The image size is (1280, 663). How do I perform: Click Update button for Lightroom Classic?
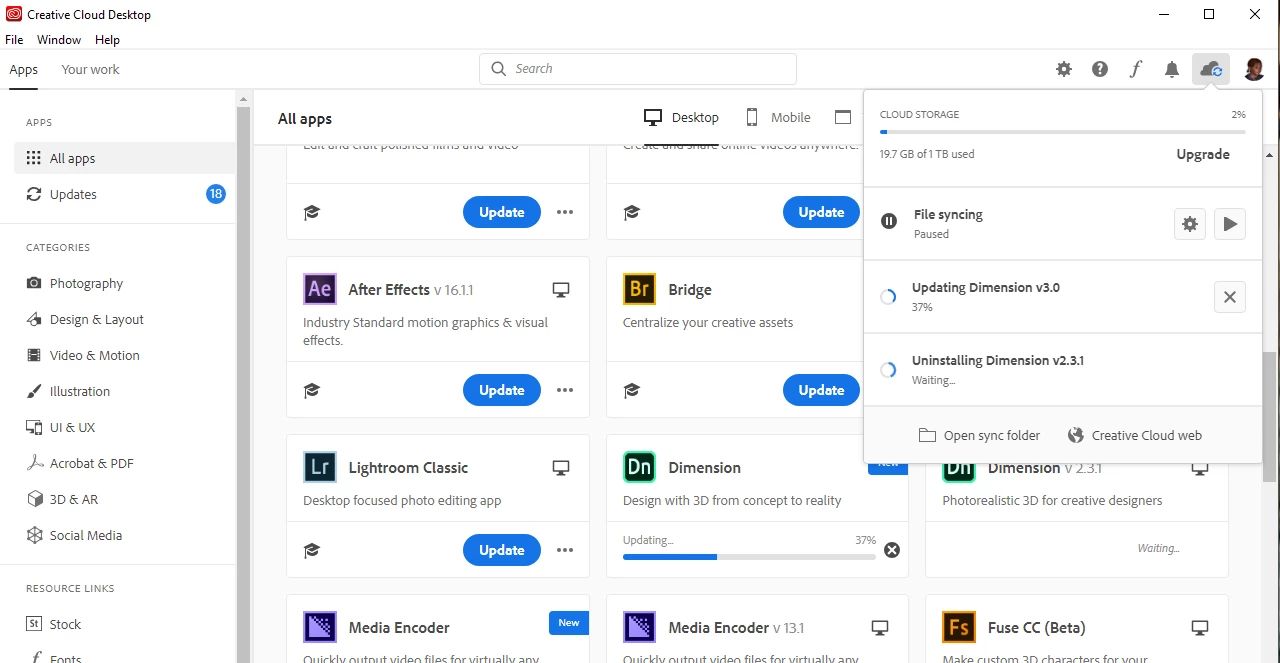[502, 550]
